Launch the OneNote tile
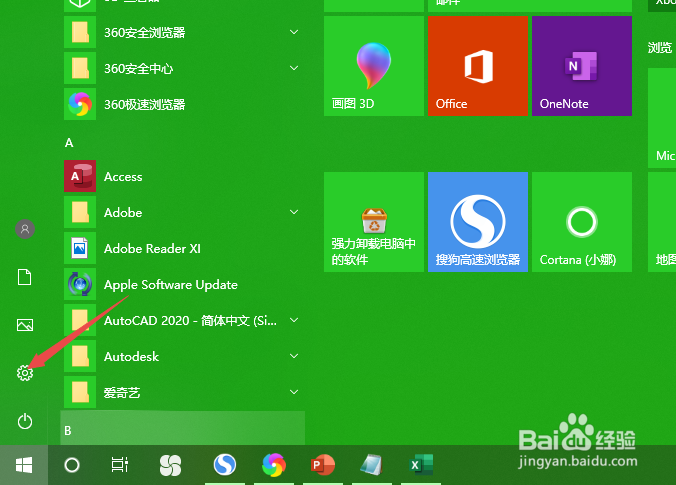This screenshot has height=485, width=676. click(582, 66)
